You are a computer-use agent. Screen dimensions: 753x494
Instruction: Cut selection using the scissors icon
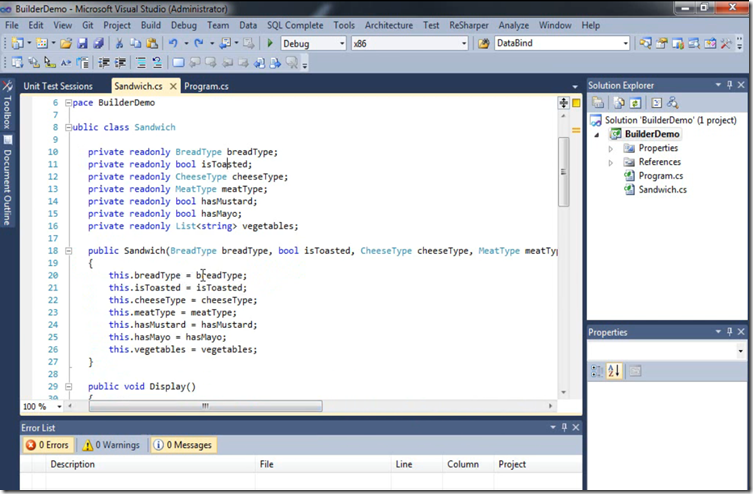[x=119, y=43]
